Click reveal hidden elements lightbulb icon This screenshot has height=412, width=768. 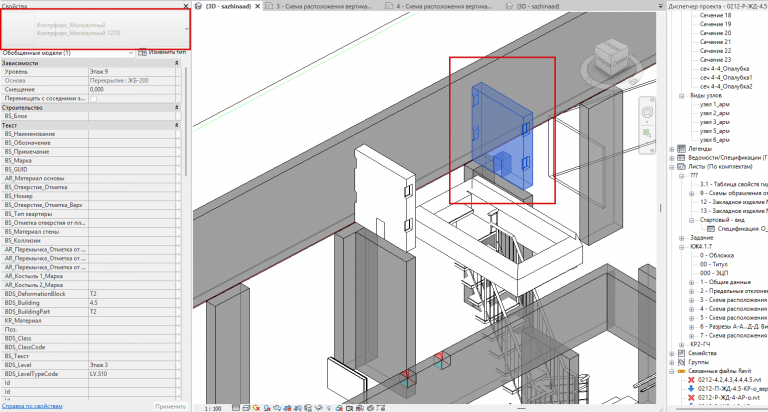(329, 408)
